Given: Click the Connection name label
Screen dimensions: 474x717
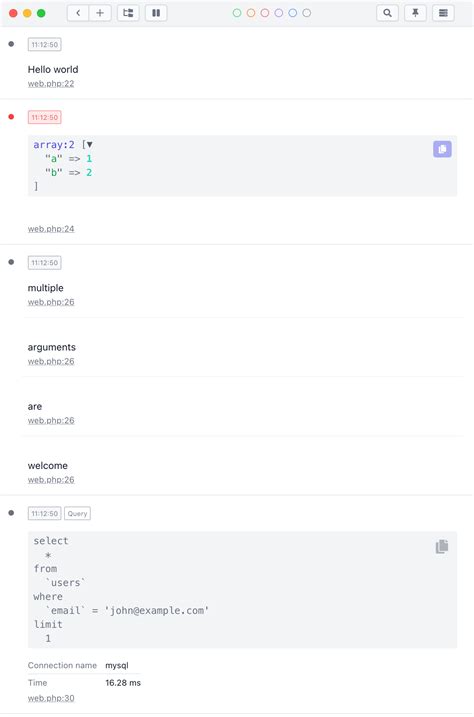Looking at the screenshot, I should point(62,665).
